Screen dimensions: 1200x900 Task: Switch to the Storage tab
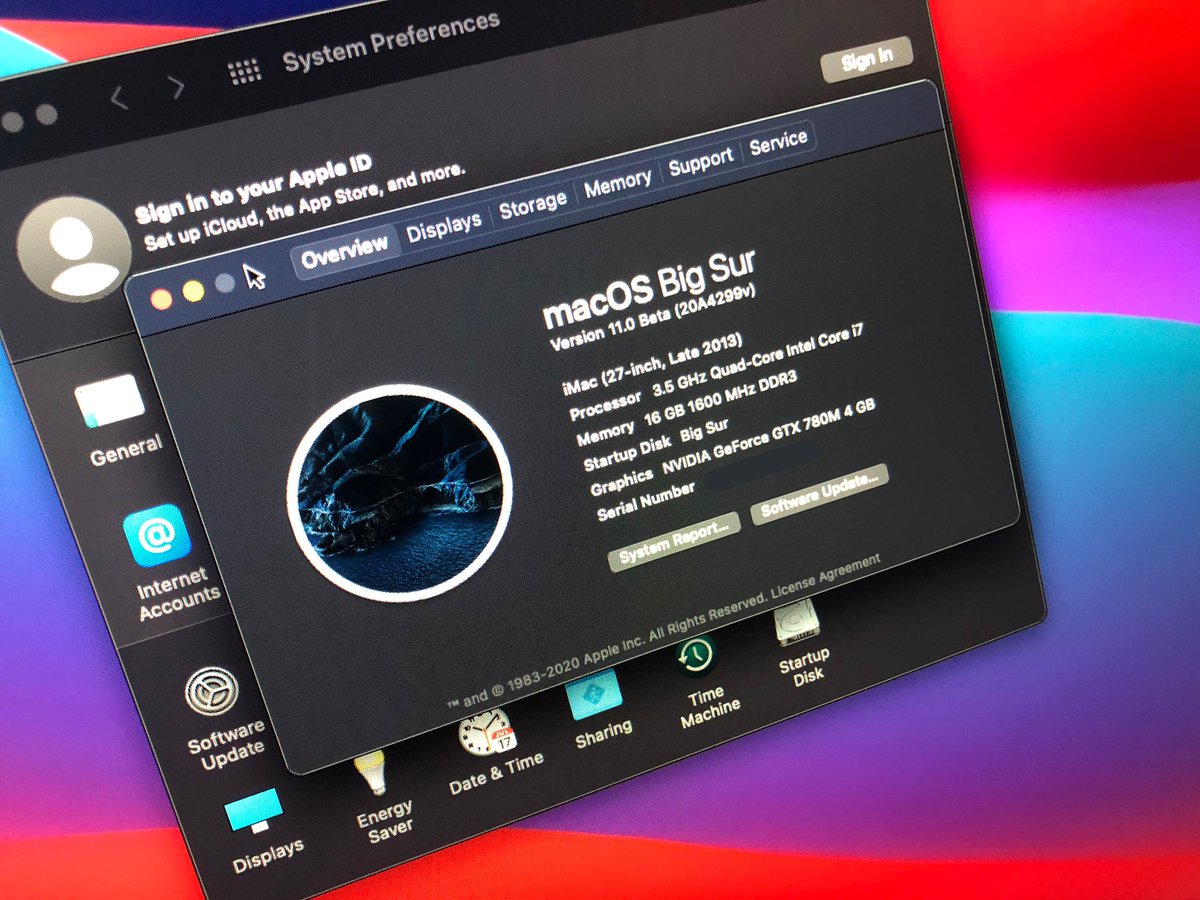pyautogui.click(x=533, y=204)
